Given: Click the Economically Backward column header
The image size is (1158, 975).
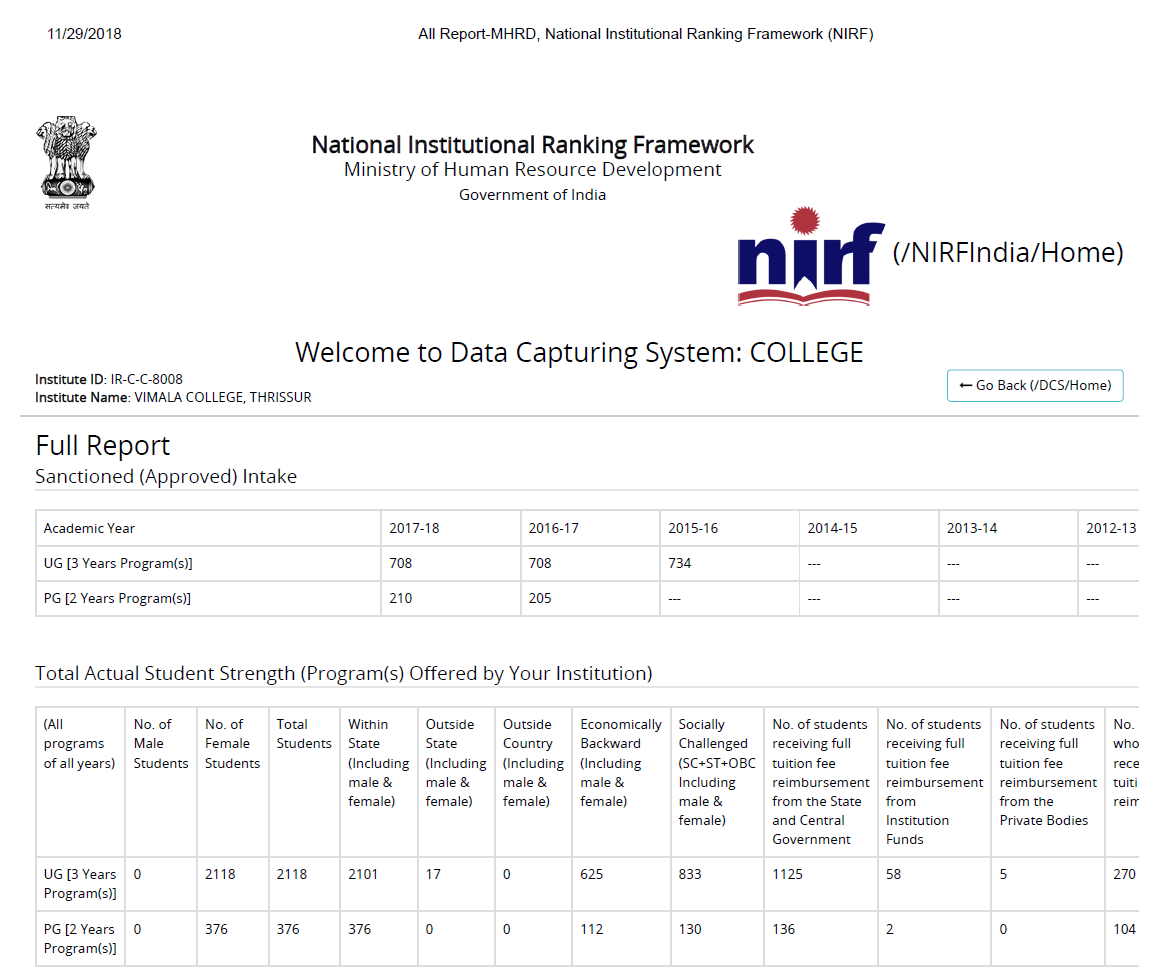Looking at the screenshot, I should point(620,762).
